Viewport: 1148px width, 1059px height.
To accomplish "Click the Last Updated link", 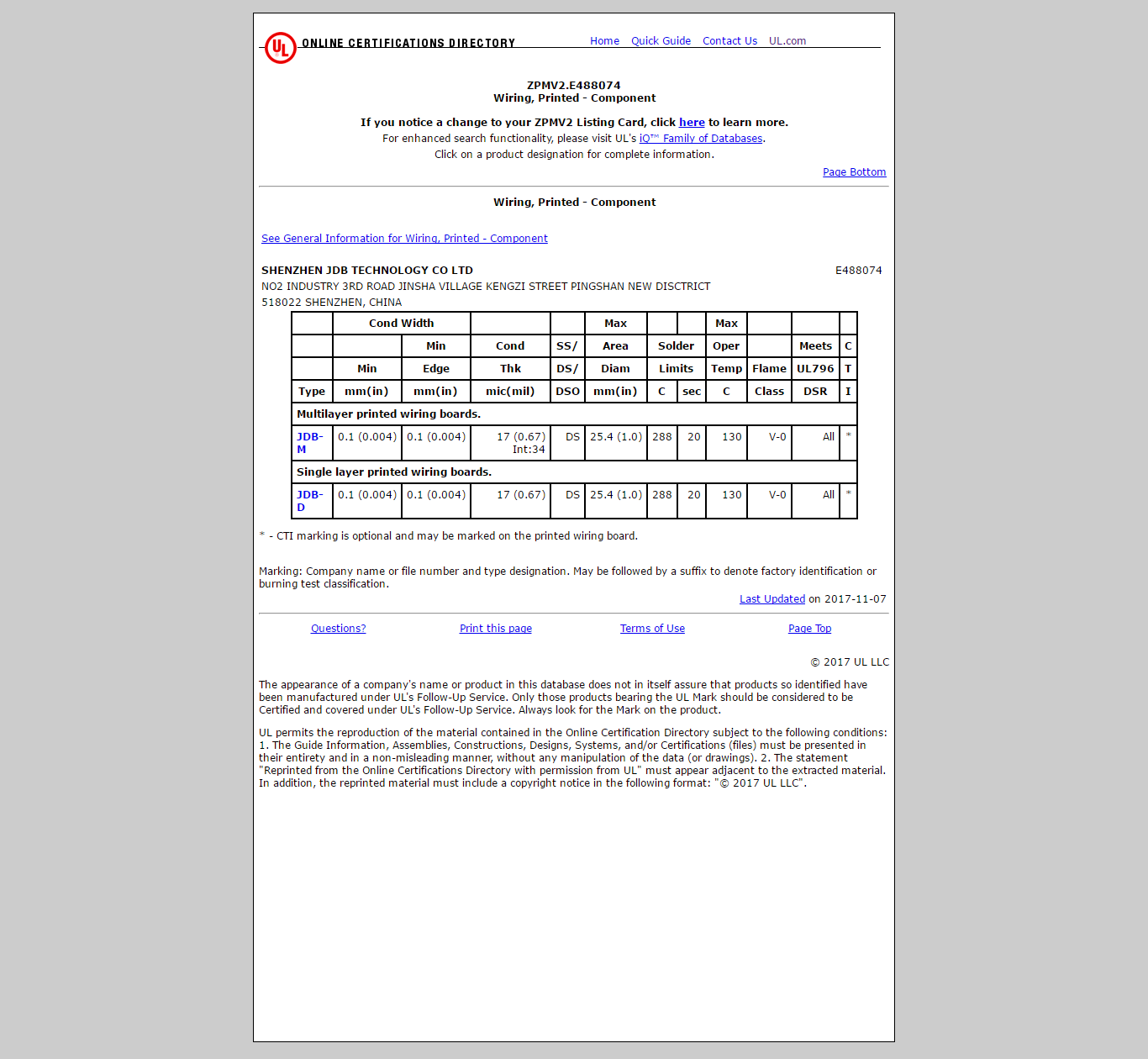I will coord(771,599).
